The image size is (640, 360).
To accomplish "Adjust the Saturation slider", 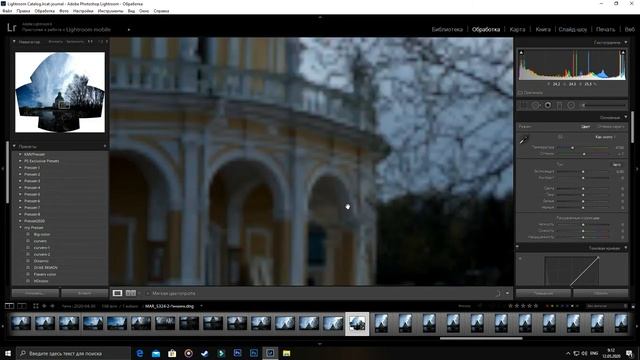I will click(583, 237).
